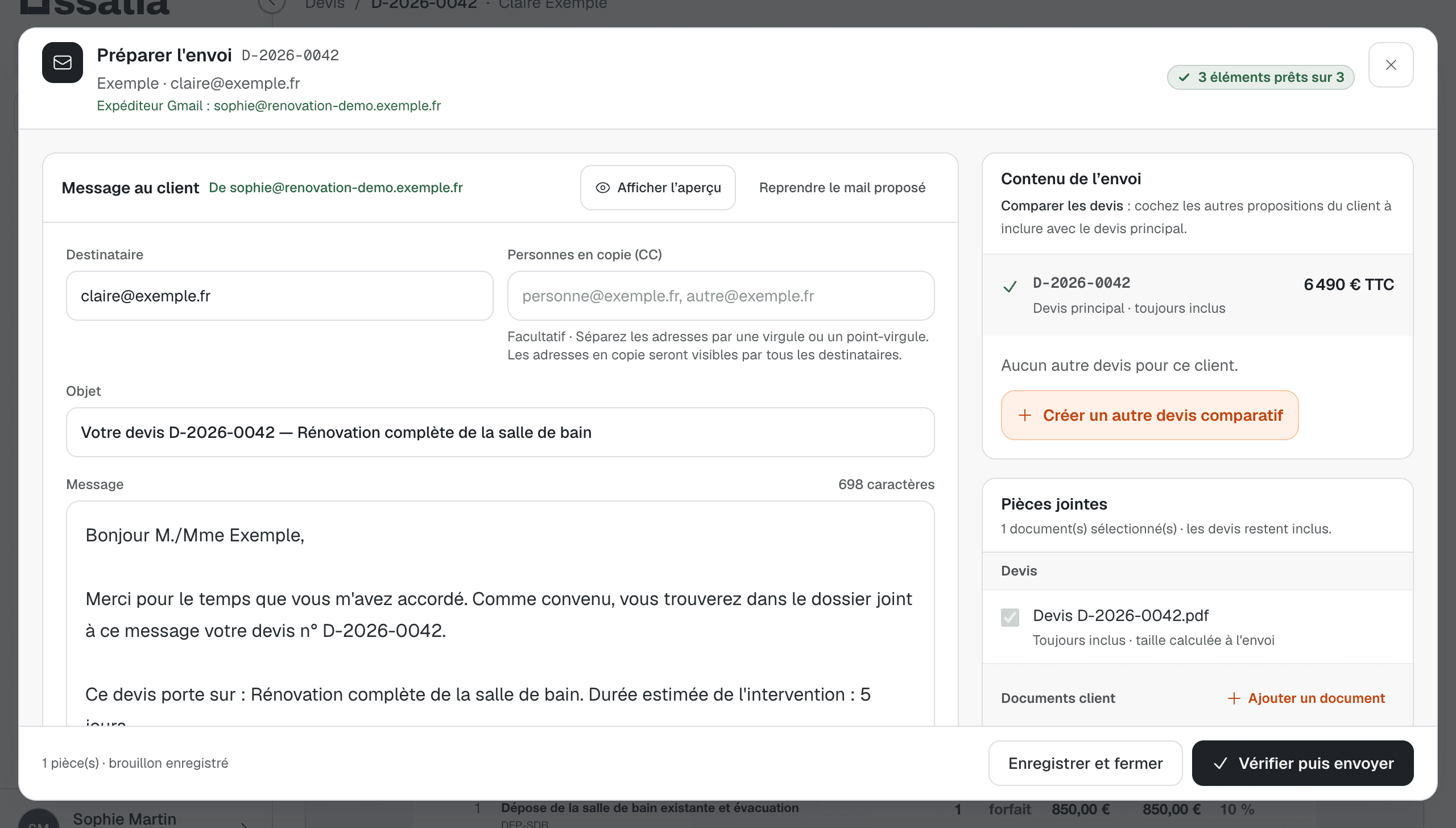1456x828 pixels.
Task: Click the plus icon on Créer un autre devis
Action: pos(1025,415)
